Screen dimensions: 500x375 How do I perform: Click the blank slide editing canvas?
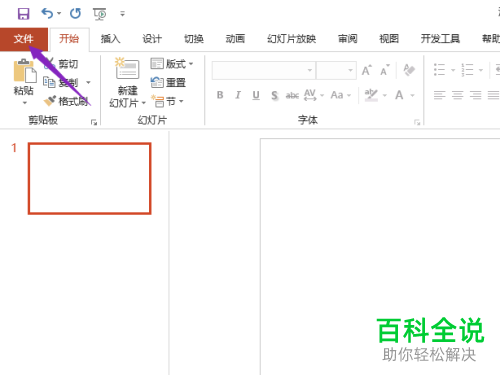[x=380, y=257]
